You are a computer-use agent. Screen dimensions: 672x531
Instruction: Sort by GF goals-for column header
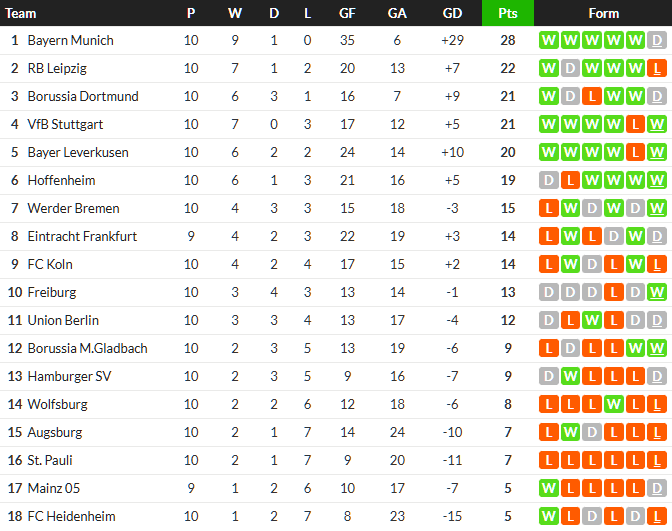click(347, 13)
